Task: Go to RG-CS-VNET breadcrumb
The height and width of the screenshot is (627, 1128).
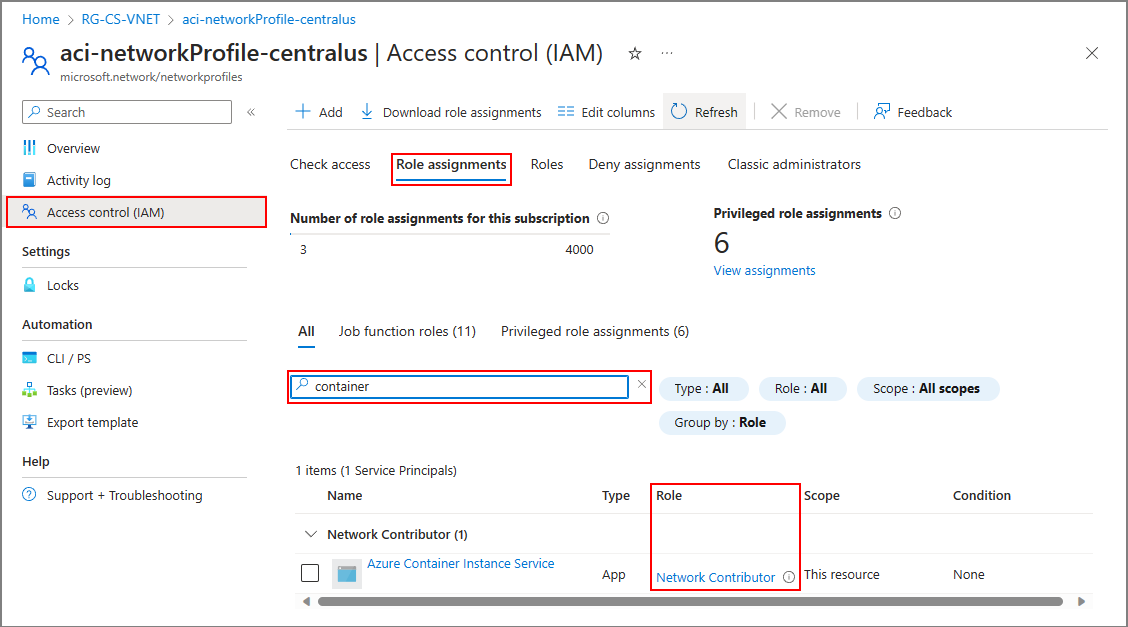Action: pos(121,19)
